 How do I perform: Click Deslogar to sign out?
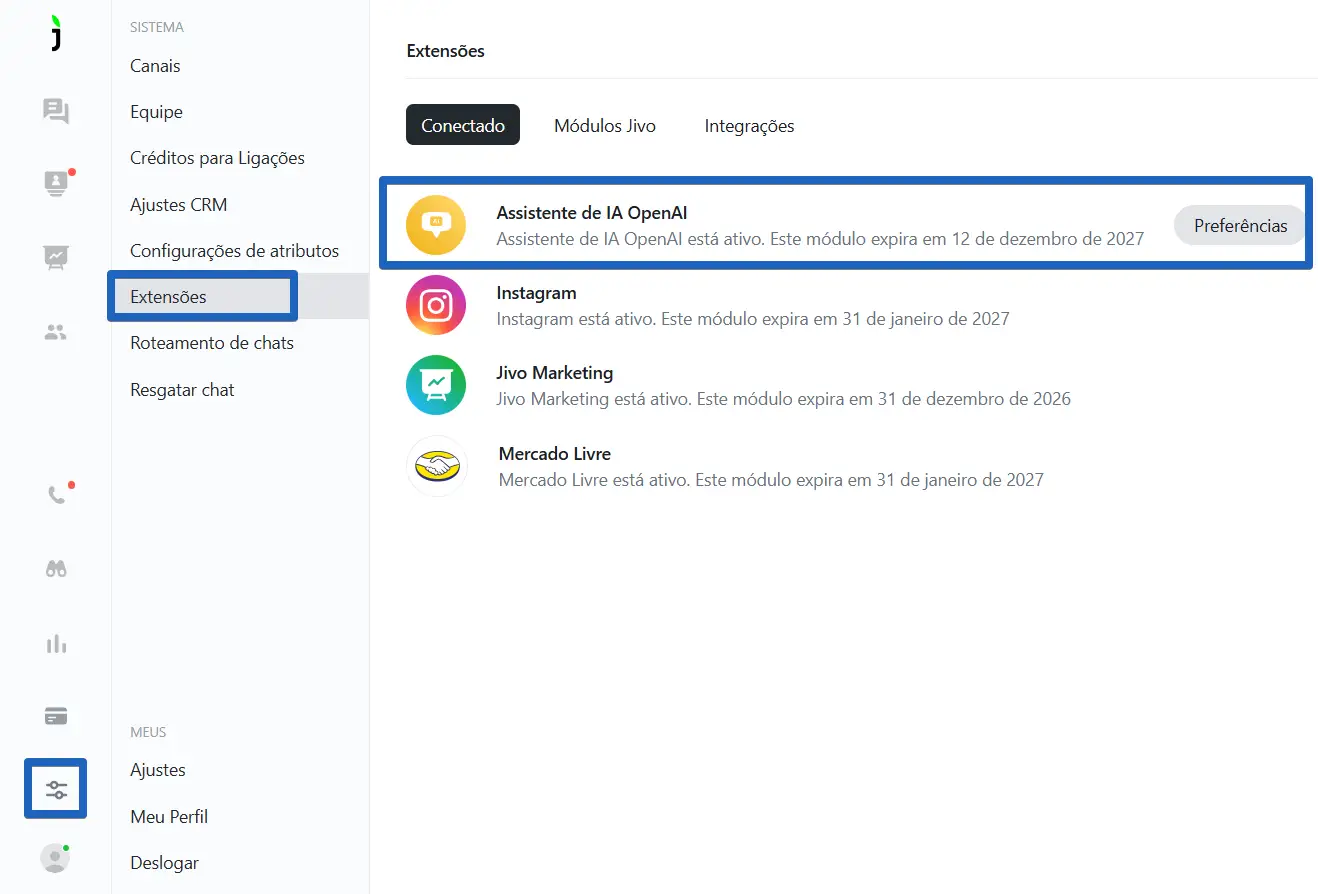click(x=164, y=863)
